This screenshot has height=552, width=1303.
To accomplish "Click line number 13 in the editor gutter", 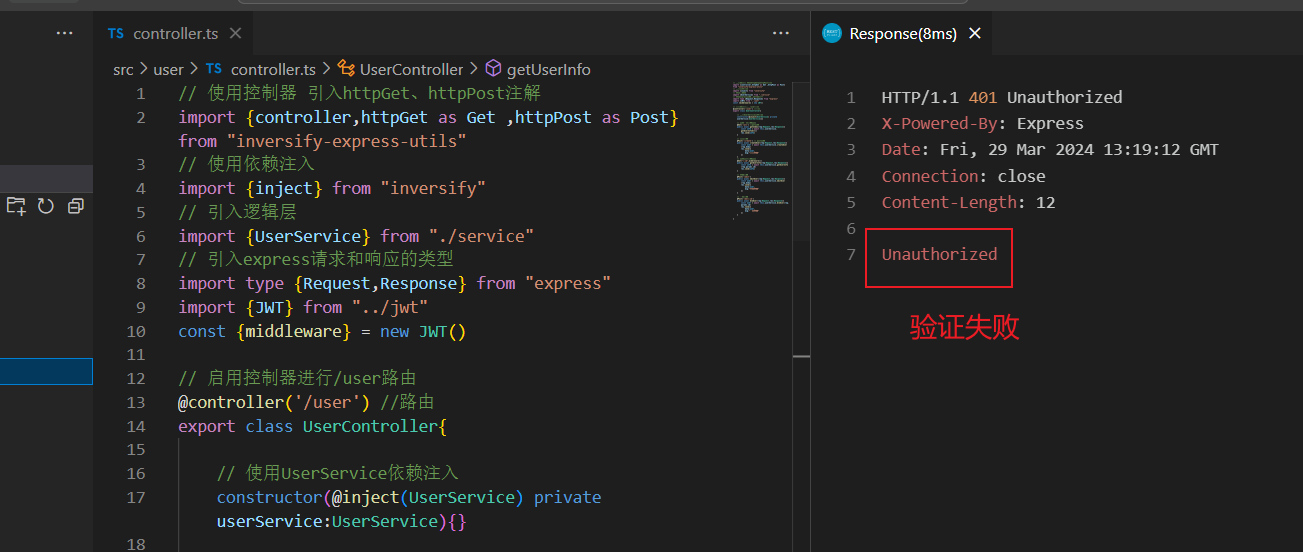I will (136, 402).
